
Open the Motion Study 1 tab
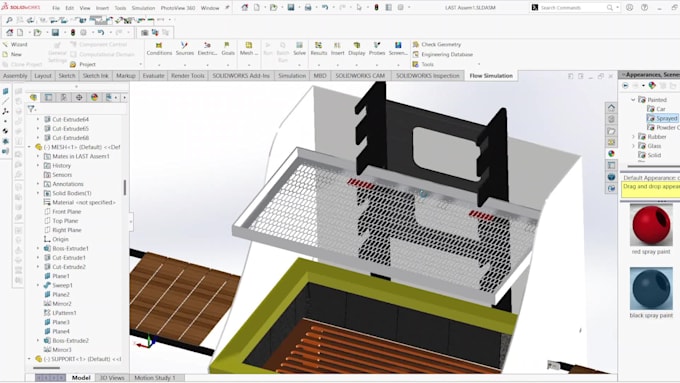pos(155,378)
